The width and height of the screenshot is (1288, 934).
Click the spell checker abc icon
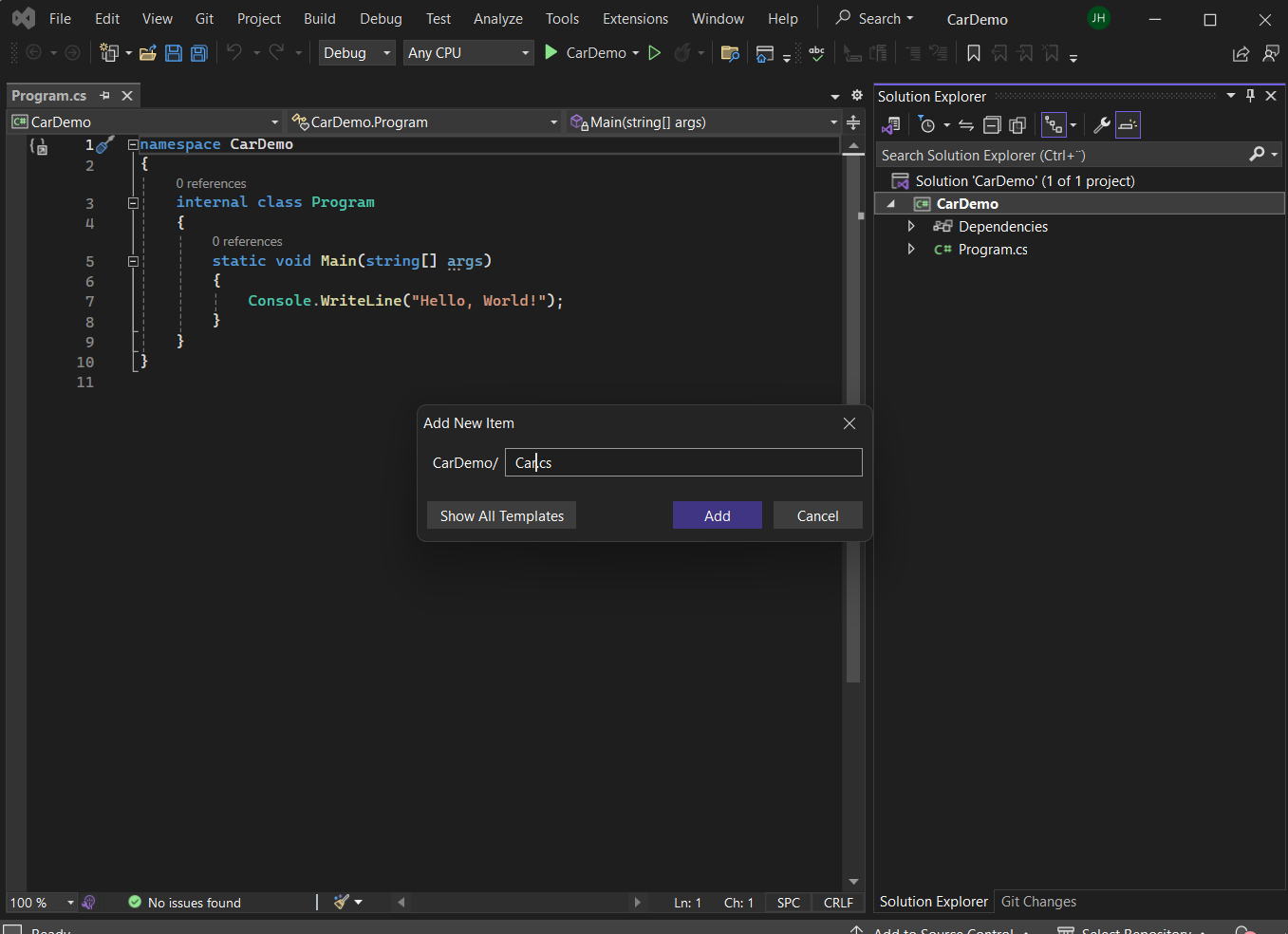[816, 53]
